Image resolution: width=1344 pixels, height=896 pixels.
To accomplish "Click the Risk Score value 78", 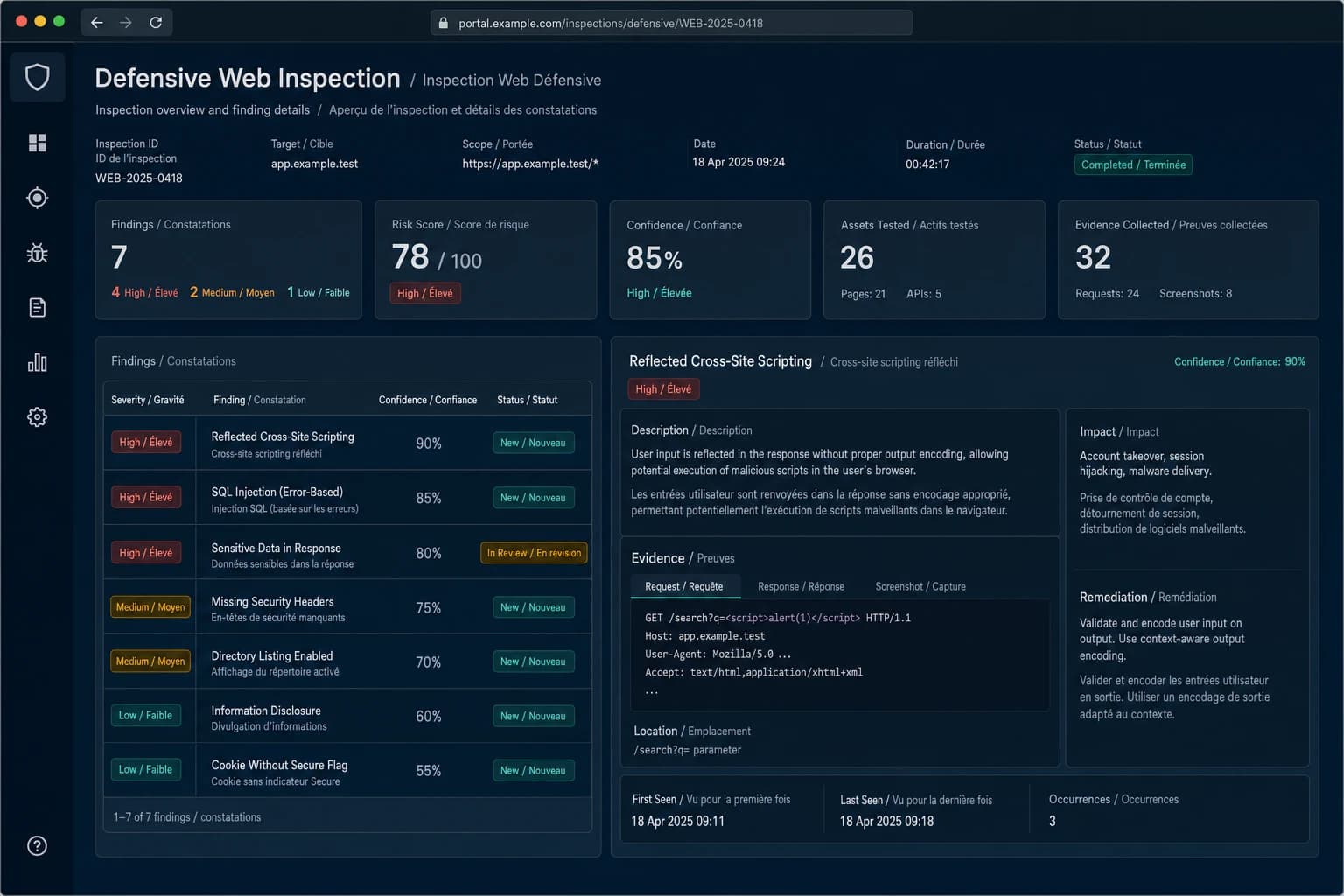I will point(410,256).
